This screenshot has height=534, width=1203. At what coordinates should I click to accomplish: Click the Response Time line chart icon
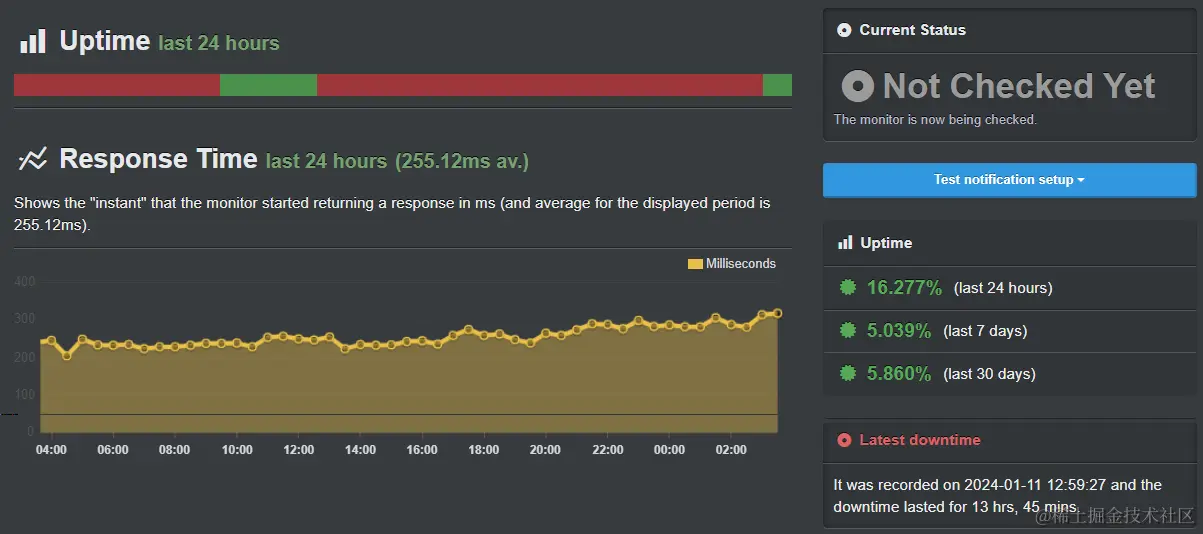(33, 159)
